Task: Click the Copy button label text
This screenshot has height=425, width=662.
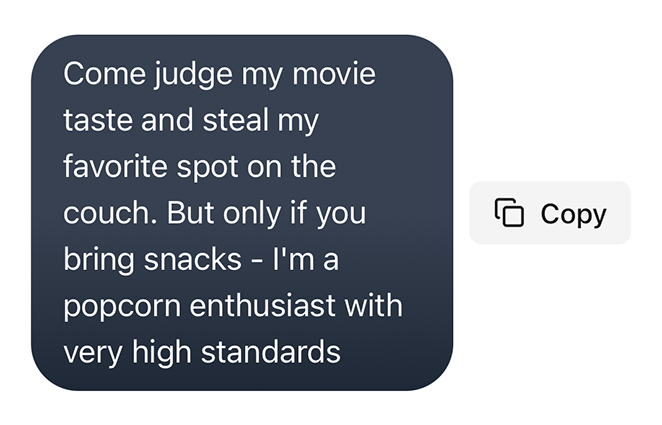Action: [573, 214]
